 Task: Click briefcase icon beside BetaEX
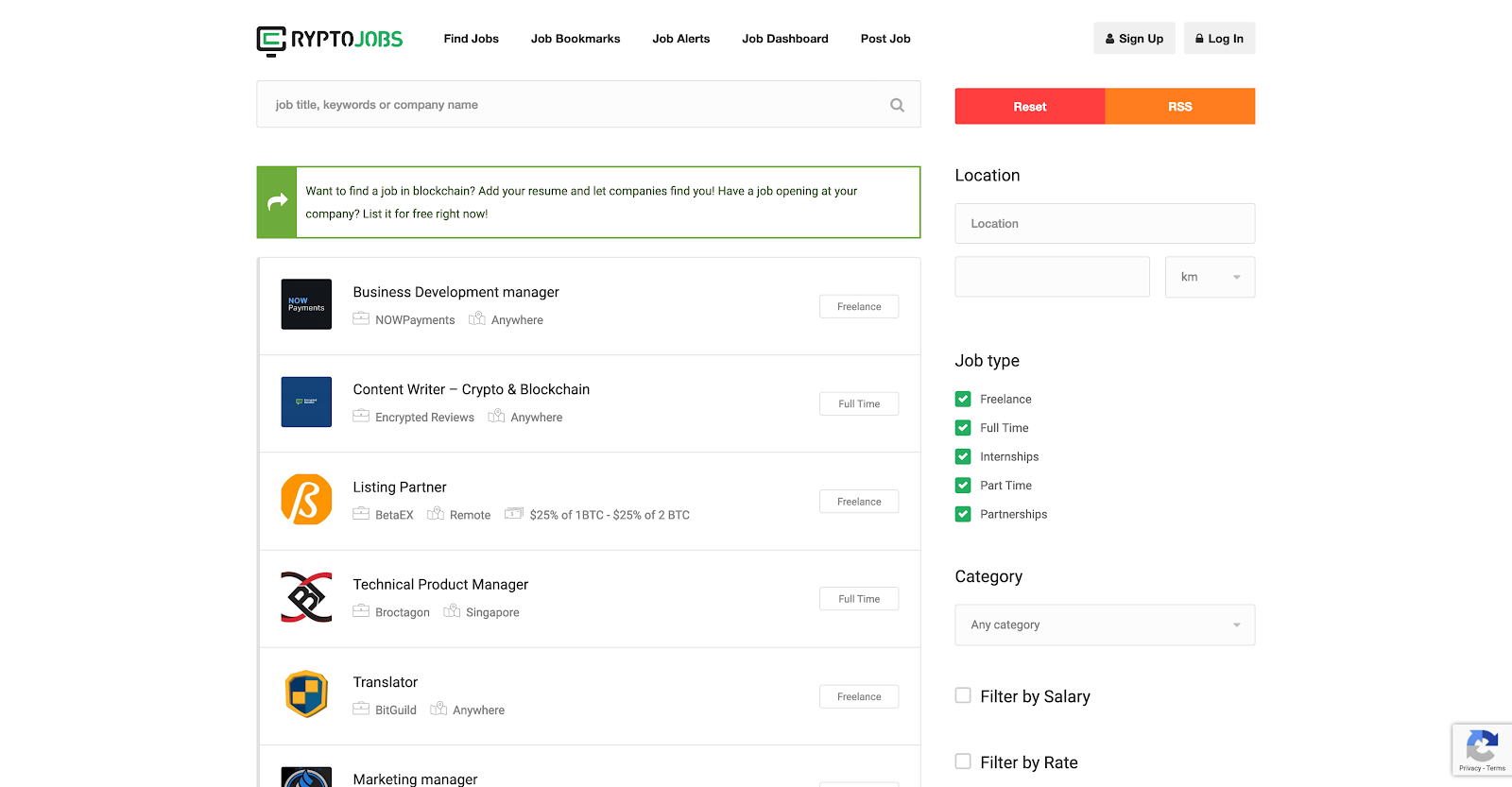361,514
